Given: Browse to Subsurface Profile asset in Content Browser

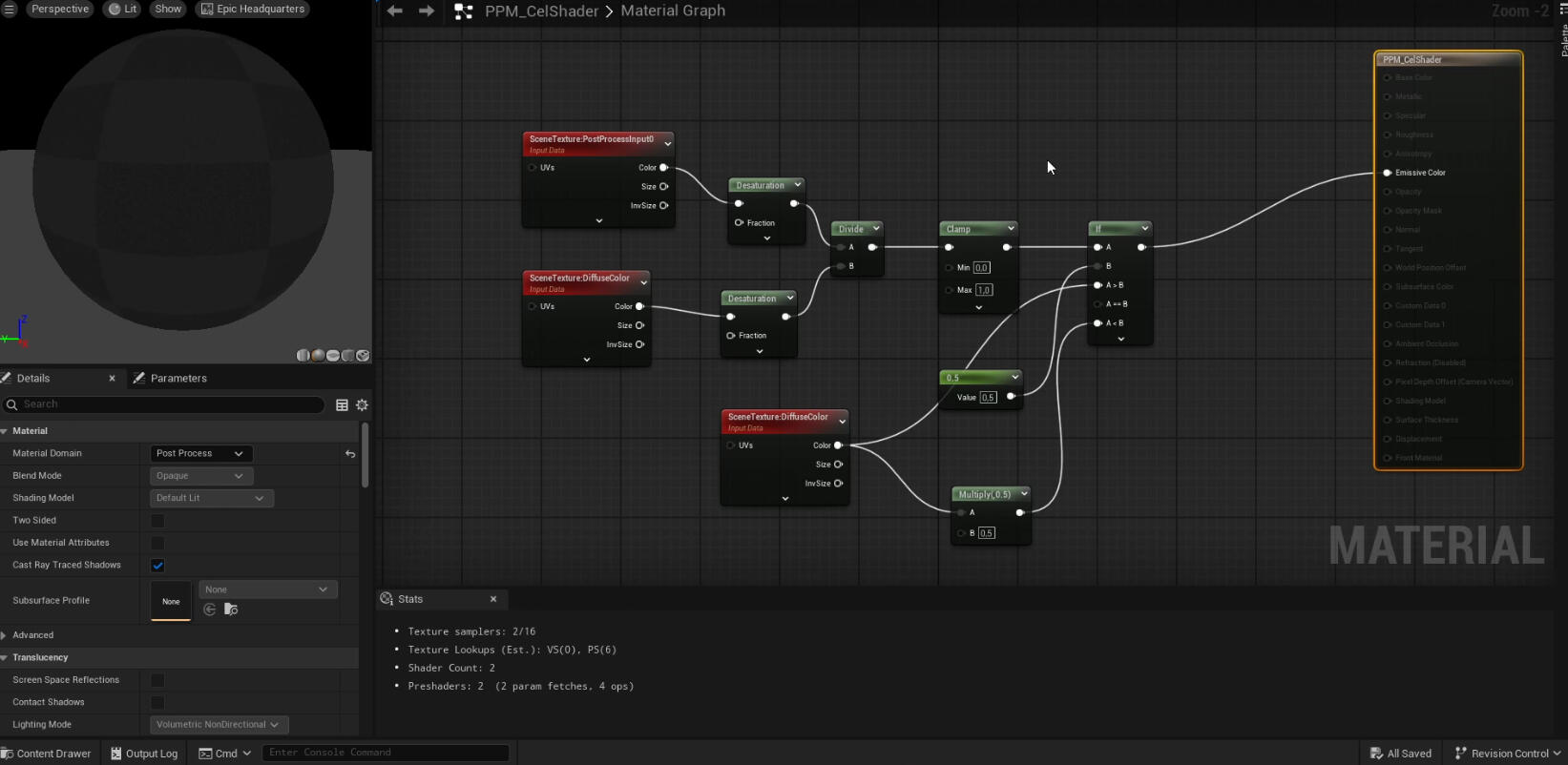Looking at the screenshot, I should (x=231, y=610).
